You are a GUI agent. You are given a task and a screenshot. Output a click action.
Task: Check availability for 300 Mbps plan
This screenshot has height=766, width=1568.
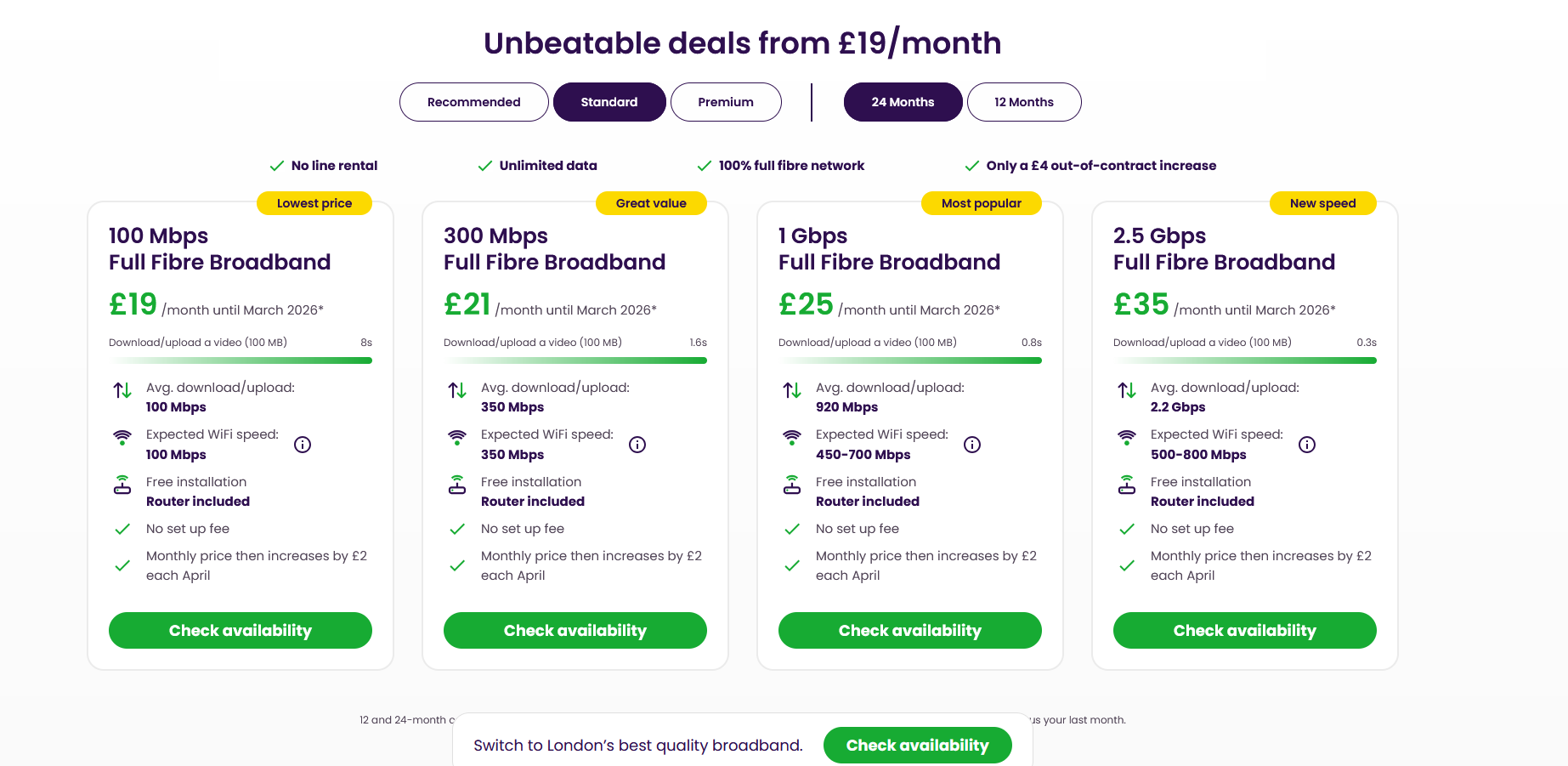coord(575,631)
